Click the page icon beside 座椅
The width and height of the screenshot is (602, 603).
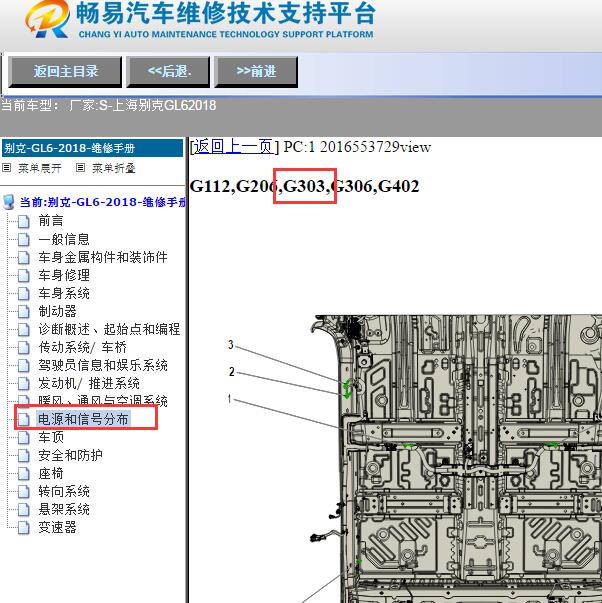point(24,474)
